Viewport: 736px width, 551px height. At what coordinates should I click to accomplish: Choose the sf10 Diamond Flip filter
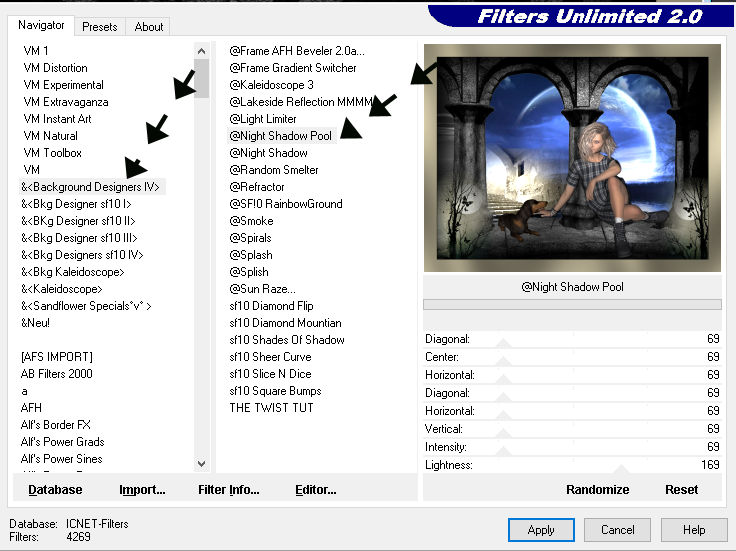tap(271, 306)
